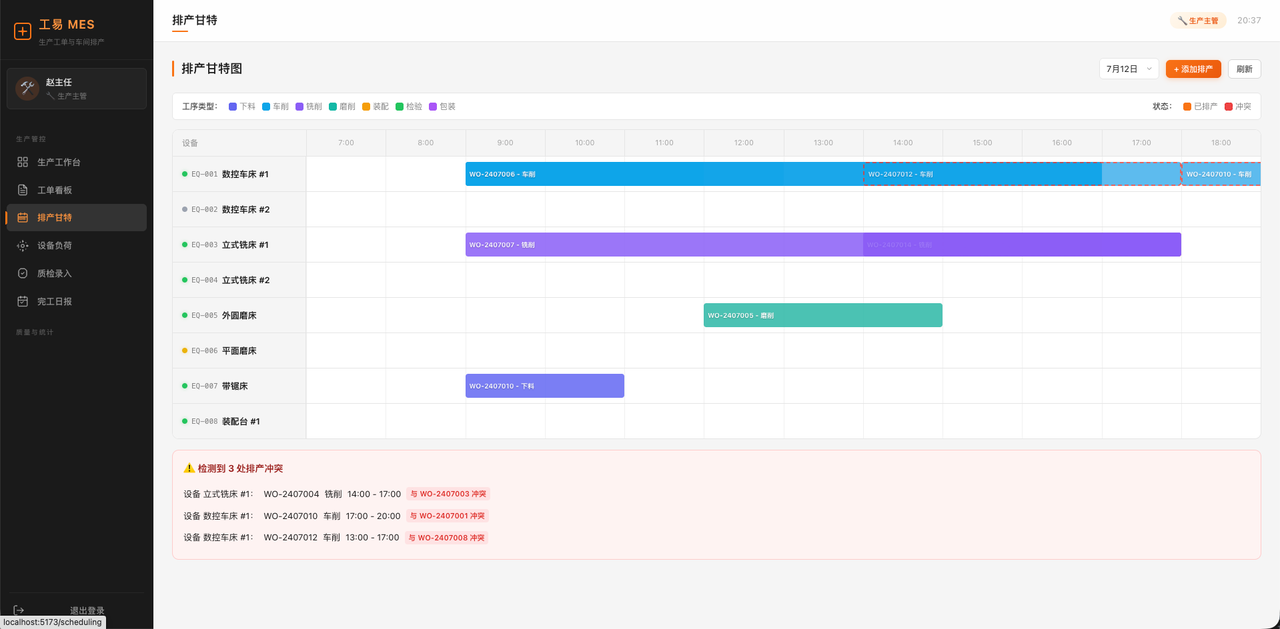
Task: Click the 刷新 refresh button
Action: coord(1244,69)
